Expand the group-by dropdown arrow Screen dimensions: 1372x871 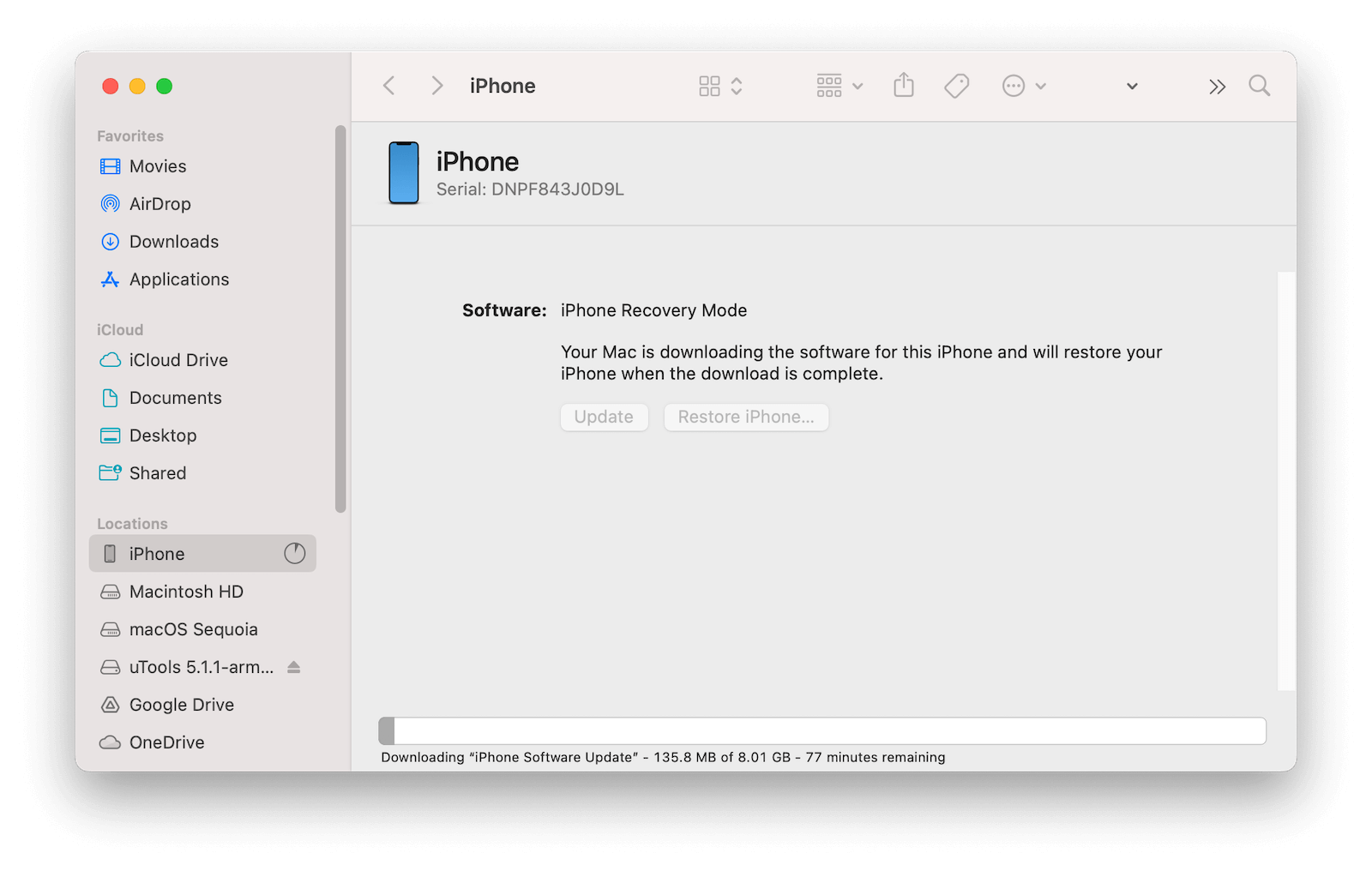pos(857,87)
